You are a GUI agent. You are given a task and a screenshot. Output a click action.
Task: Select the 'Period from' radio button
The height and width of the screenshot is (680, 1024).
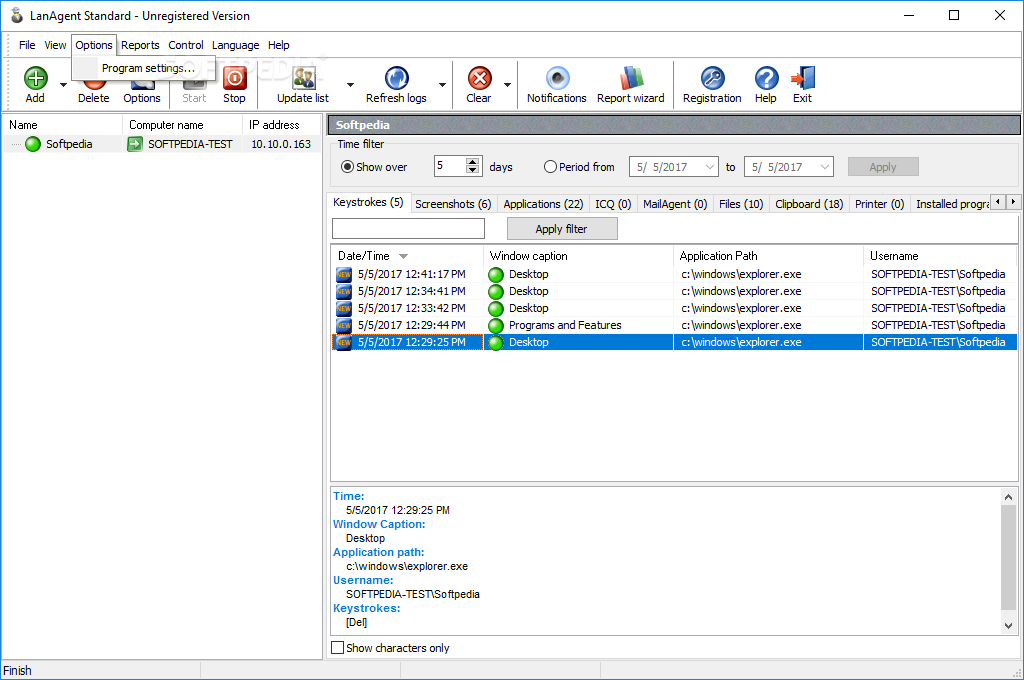550,167
